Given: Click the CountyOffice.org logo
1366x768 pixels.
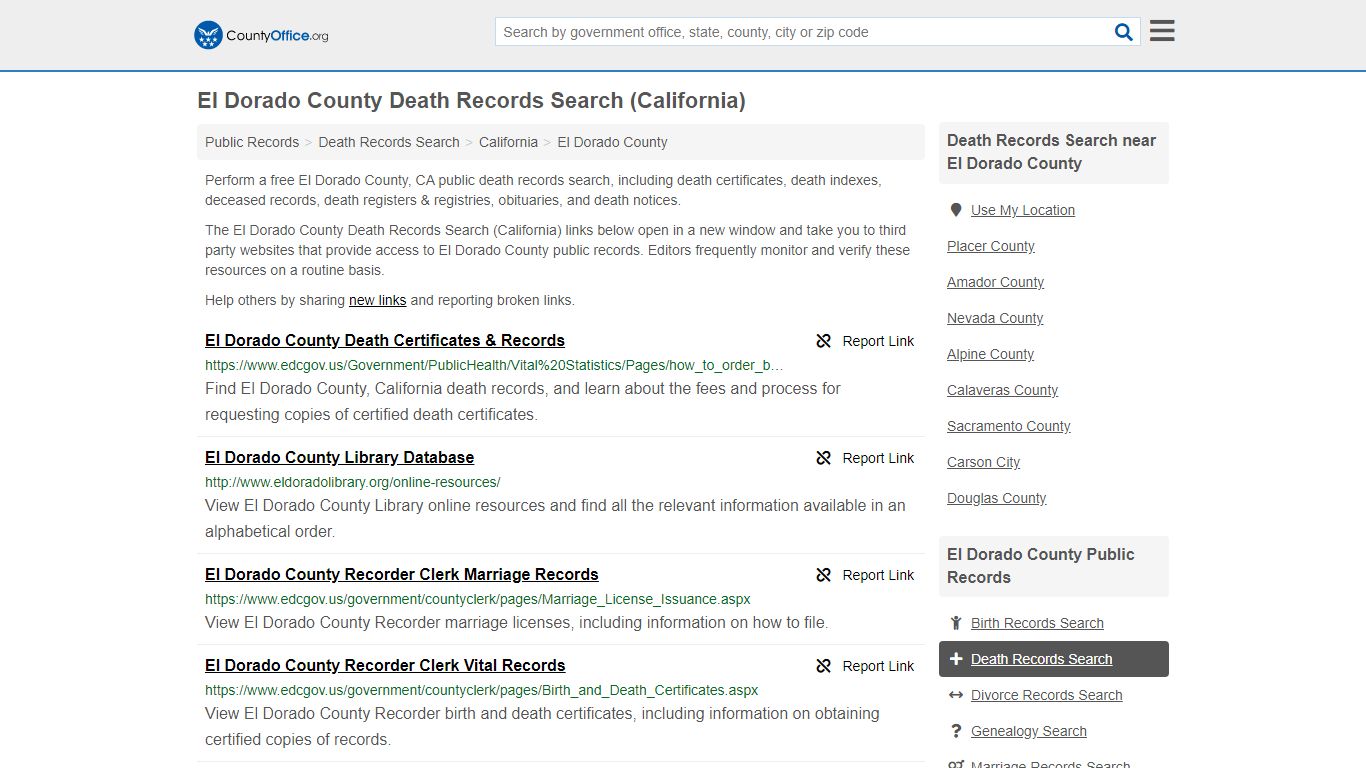Looking at the screenshot, I should click(x=261, y=35).
